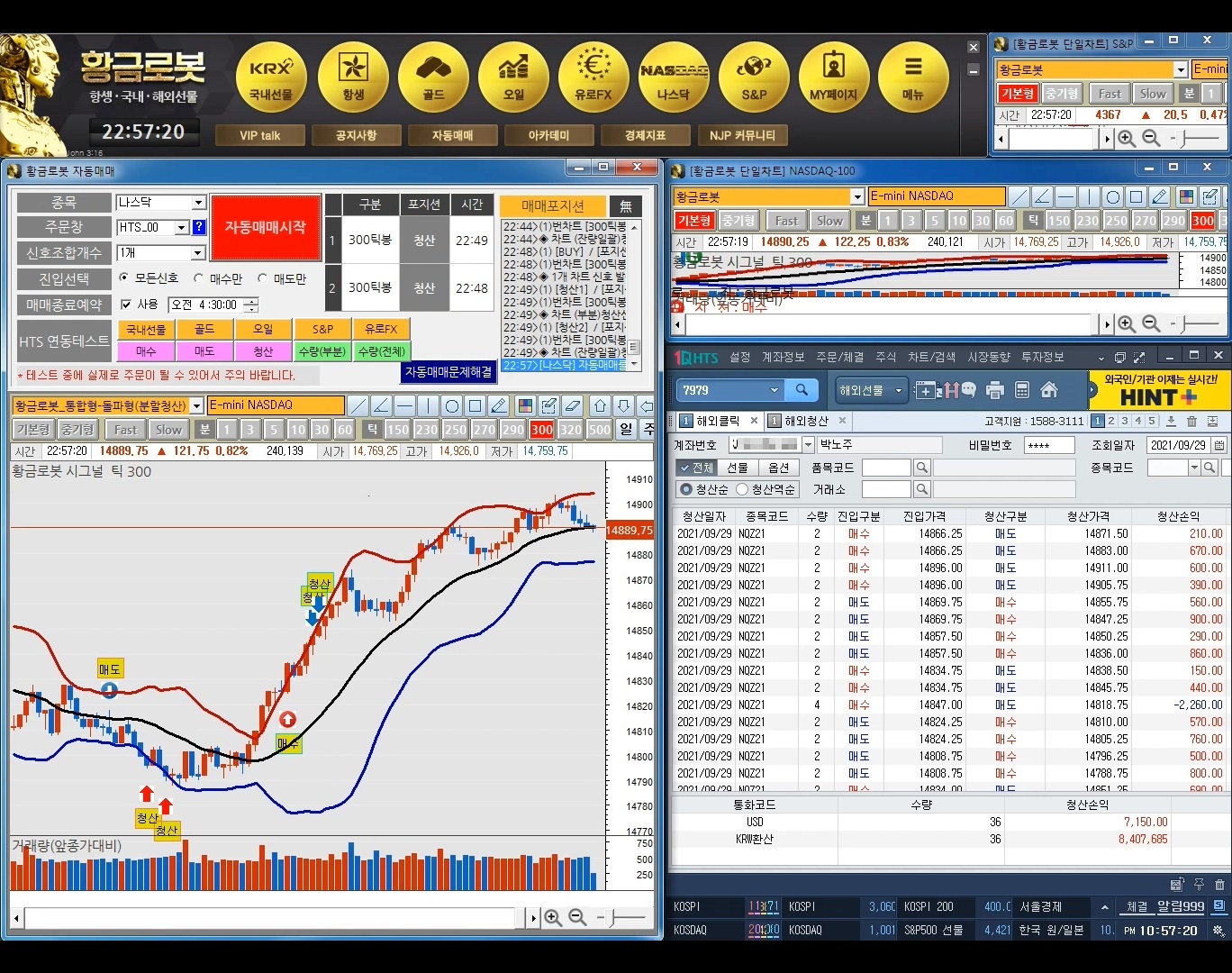The image size is (1232, 973).
Task: Click the red 자동매매시작 button
Action: (x=266, y=227)
